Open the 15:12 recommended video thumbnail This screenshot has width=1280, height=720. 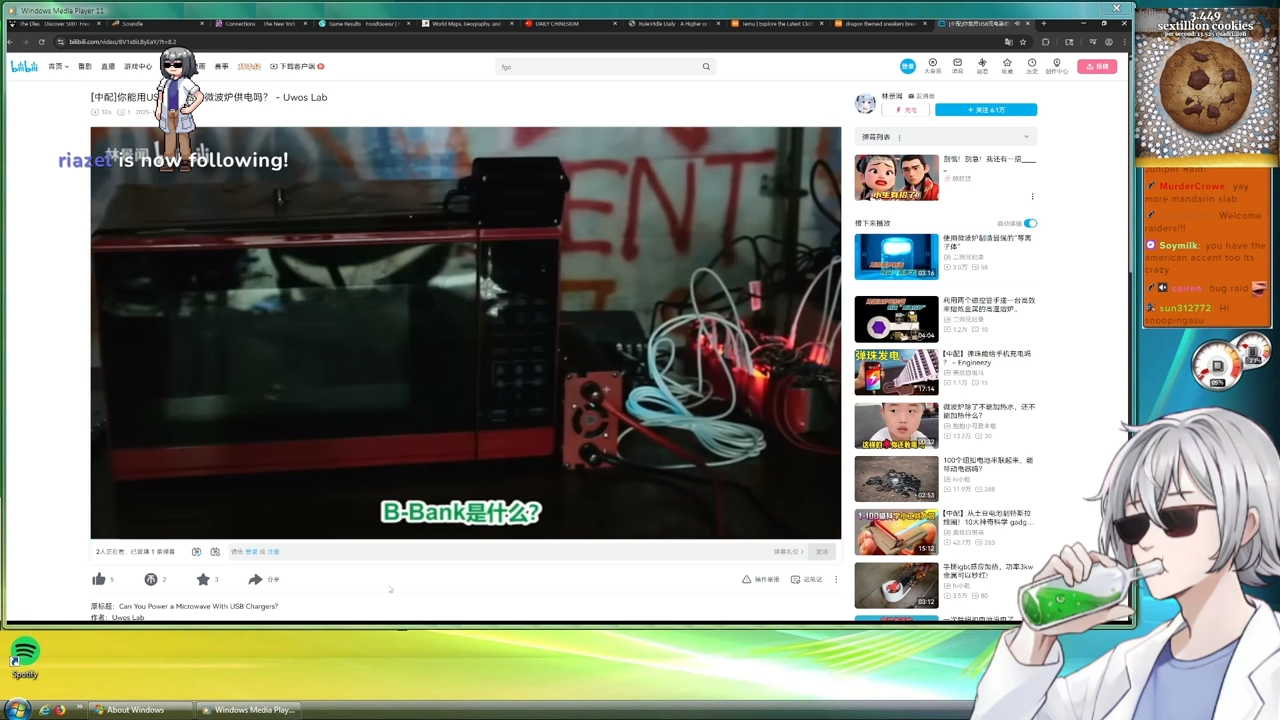[x=896, y=532]
